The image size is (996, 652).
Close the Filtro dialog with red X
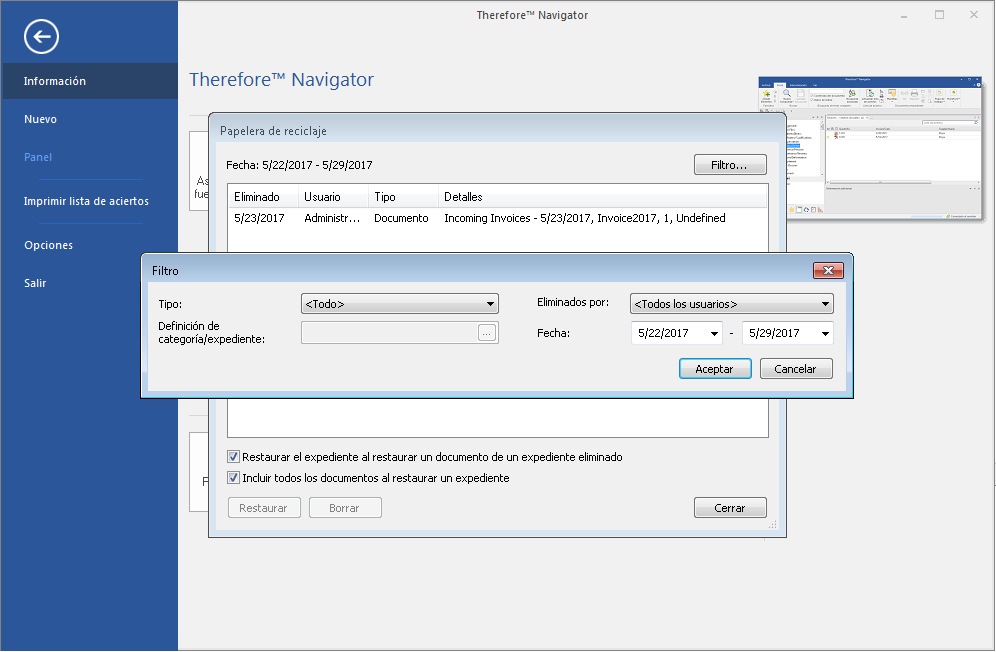pos(828,270)
